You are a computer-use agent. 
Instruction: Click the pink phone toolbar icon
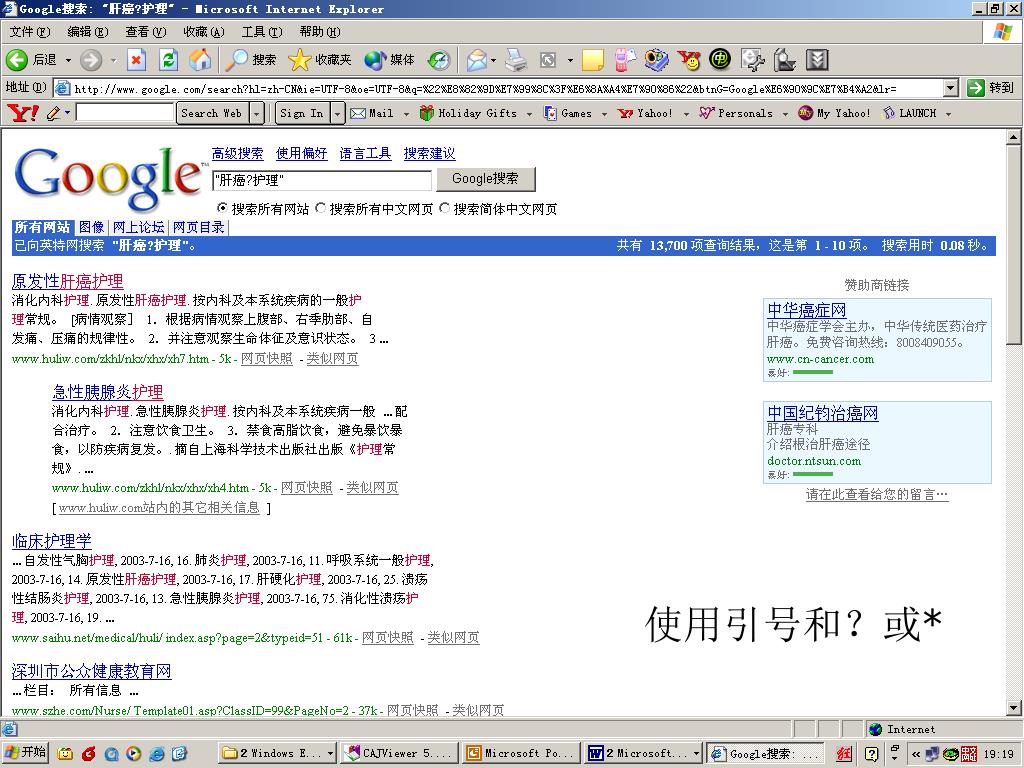click(625, 60)
